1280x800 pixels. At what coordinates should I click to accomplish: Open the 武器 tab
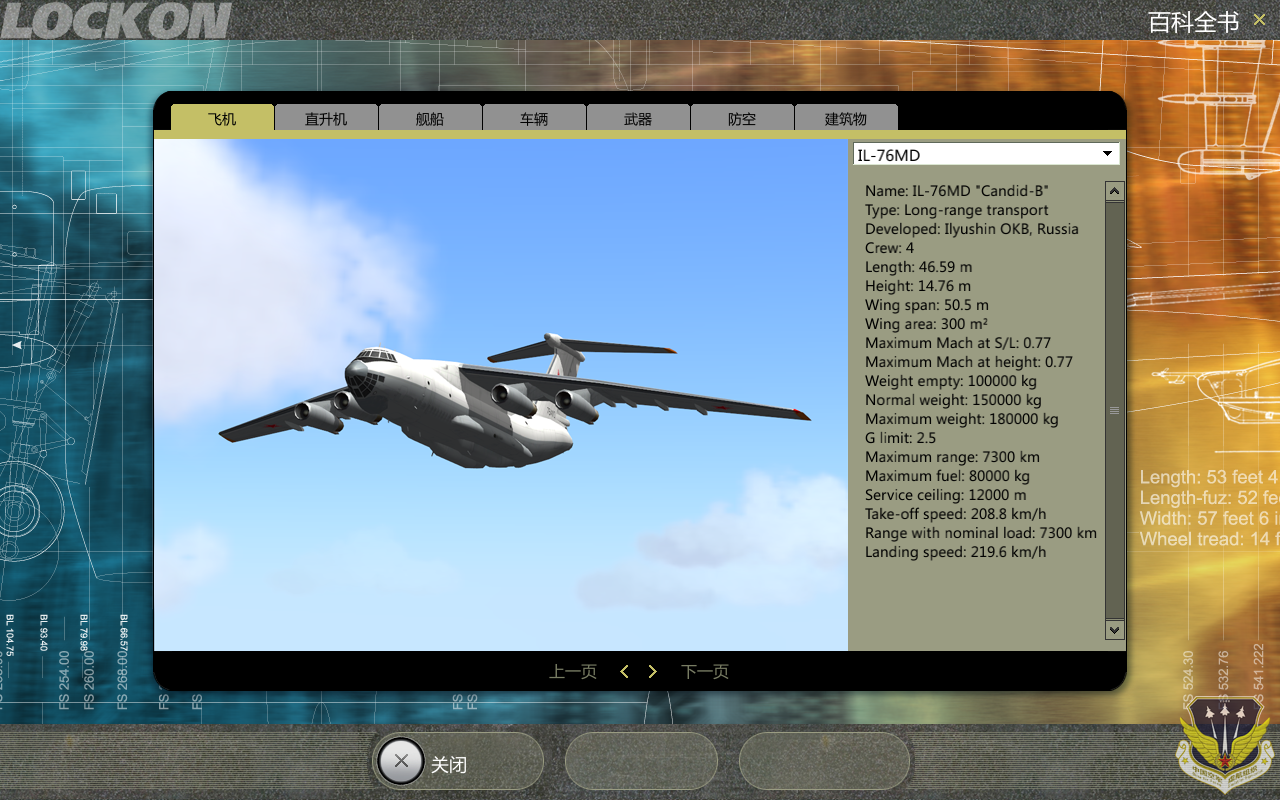pyautogui.click(x=638, y=118)
